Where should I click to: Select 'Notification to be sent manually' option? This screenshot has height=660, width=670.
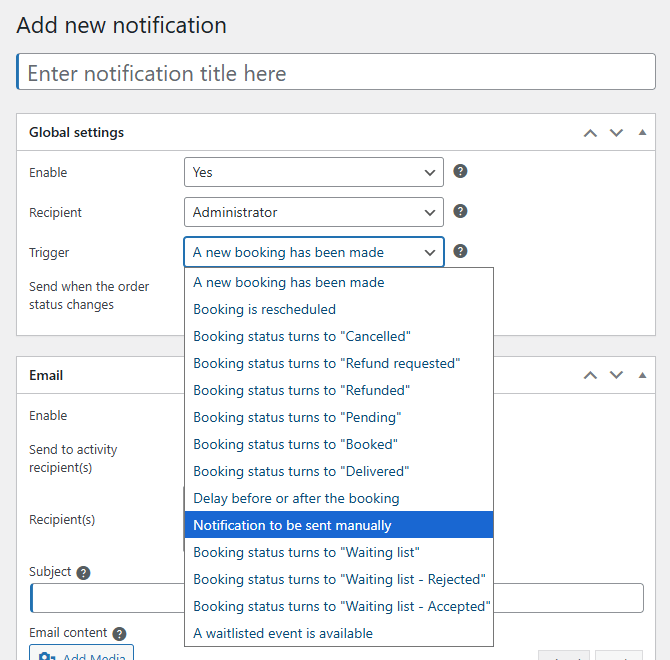pos(339,525)
